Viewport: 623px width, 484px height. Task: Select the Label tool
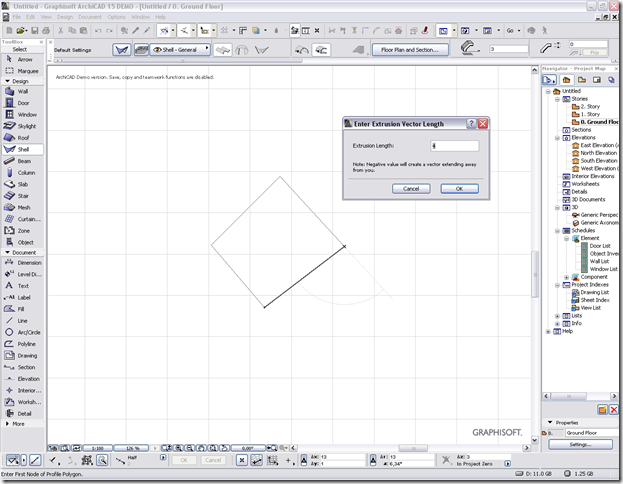[22, 297]
